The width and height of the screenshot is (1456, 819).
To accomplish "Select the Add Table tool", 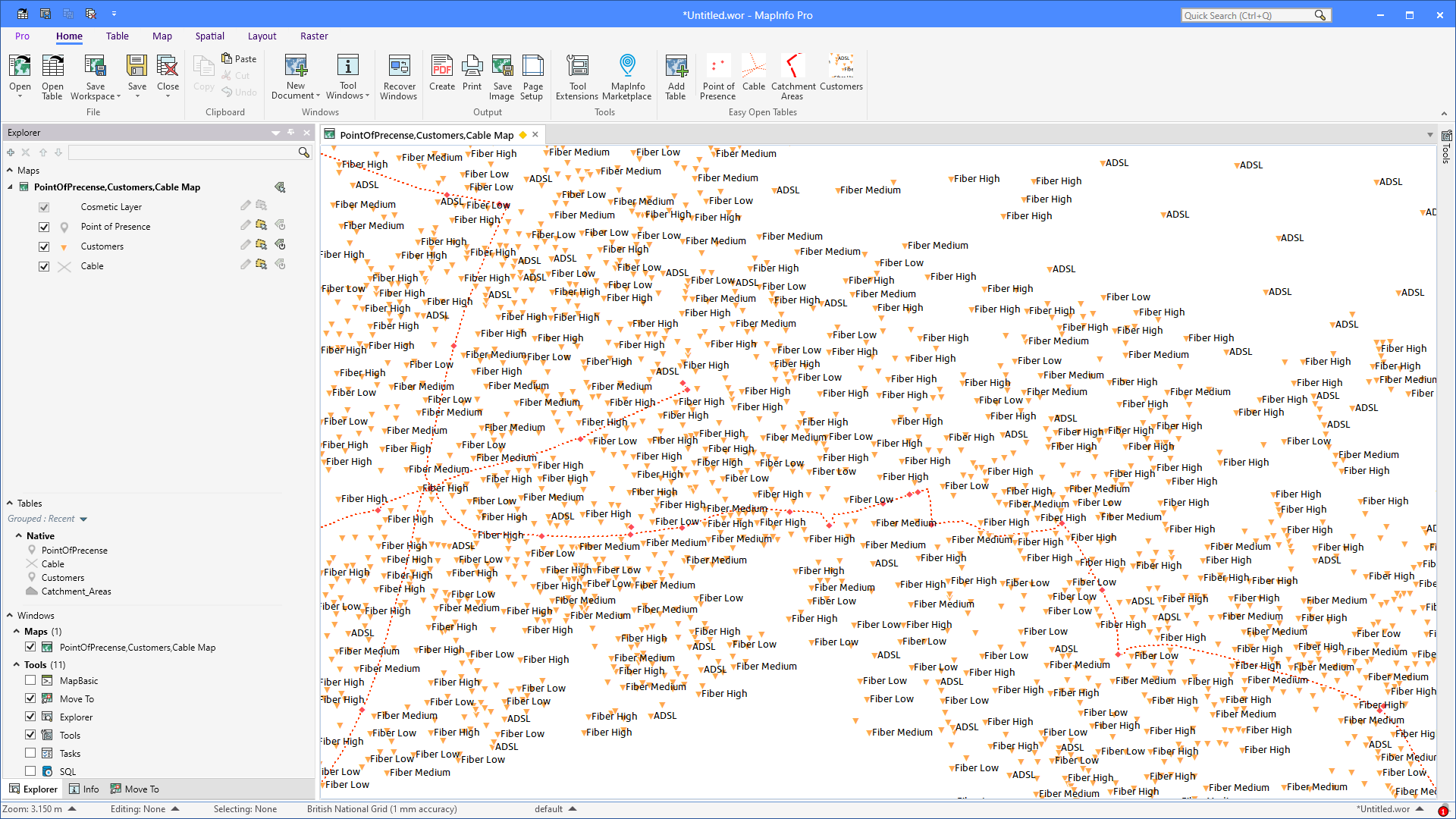I will pos(676,76).
